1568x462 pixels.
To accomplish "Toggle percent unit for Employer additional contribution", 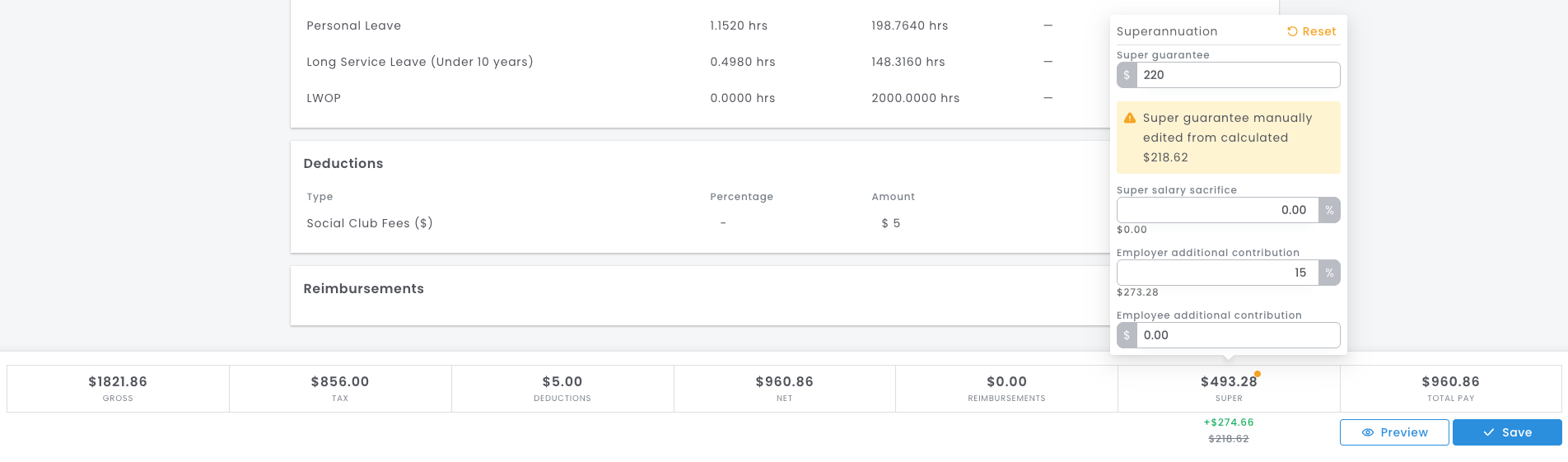I will coord(1329,273).
